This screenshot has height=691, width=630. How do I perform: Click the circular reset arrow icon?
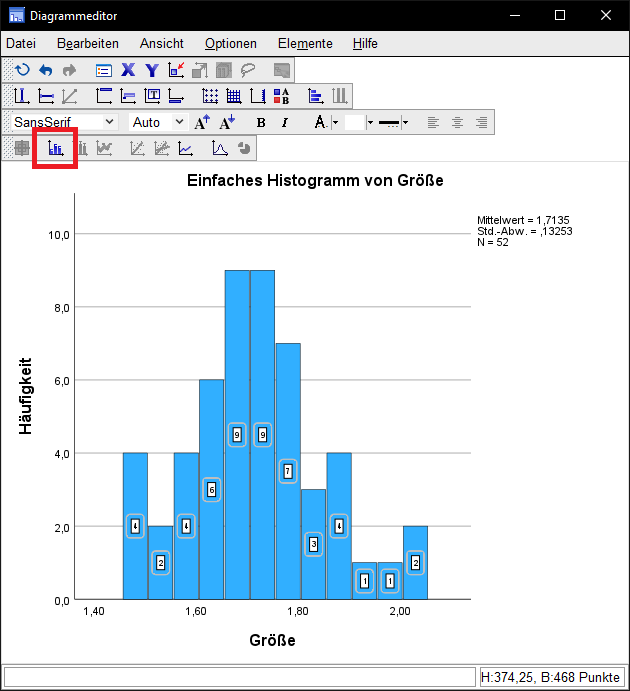(22, 70)
